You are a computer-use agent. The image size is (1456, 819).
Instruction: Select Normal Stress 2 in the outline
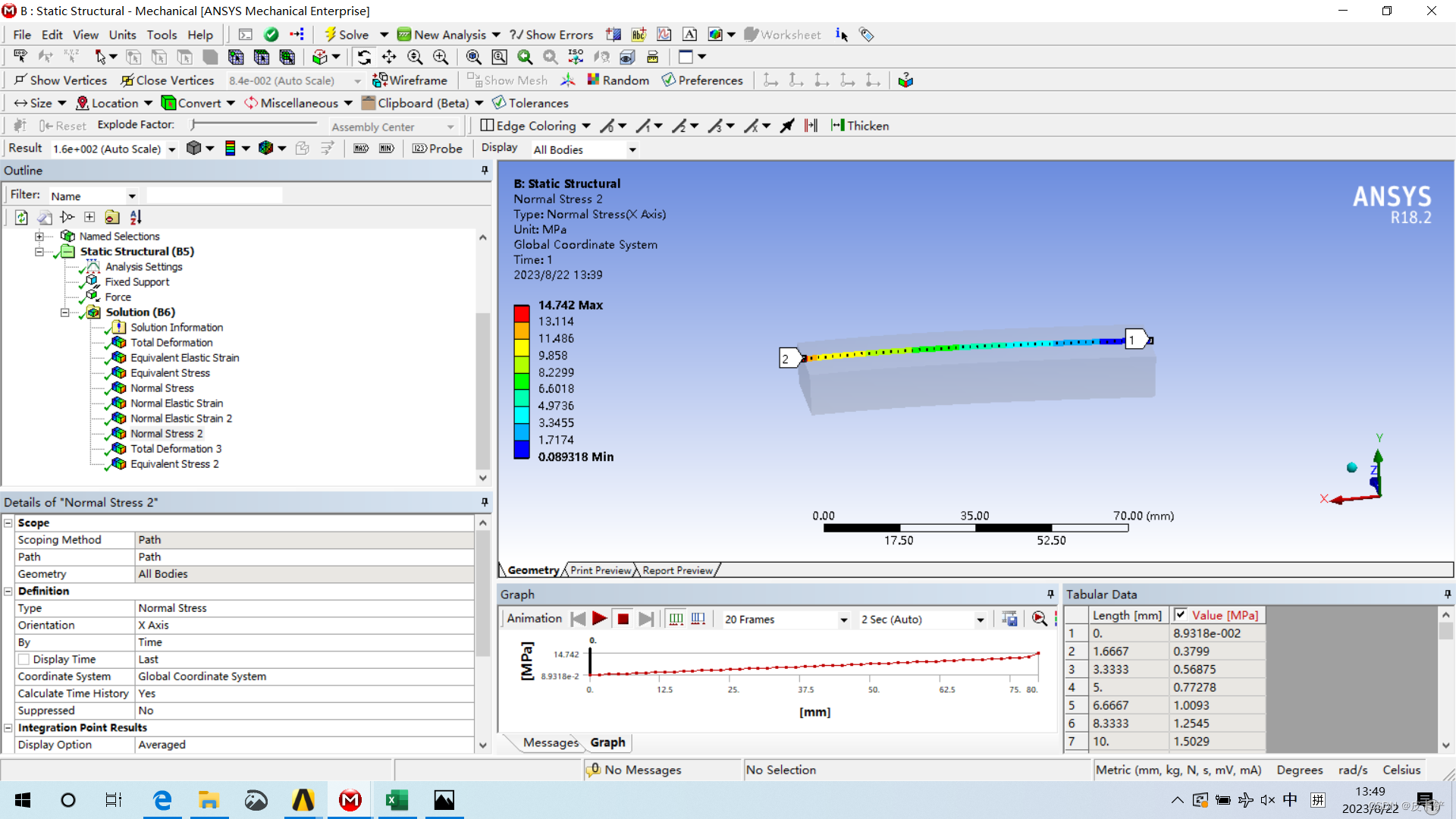coord(167,433)
